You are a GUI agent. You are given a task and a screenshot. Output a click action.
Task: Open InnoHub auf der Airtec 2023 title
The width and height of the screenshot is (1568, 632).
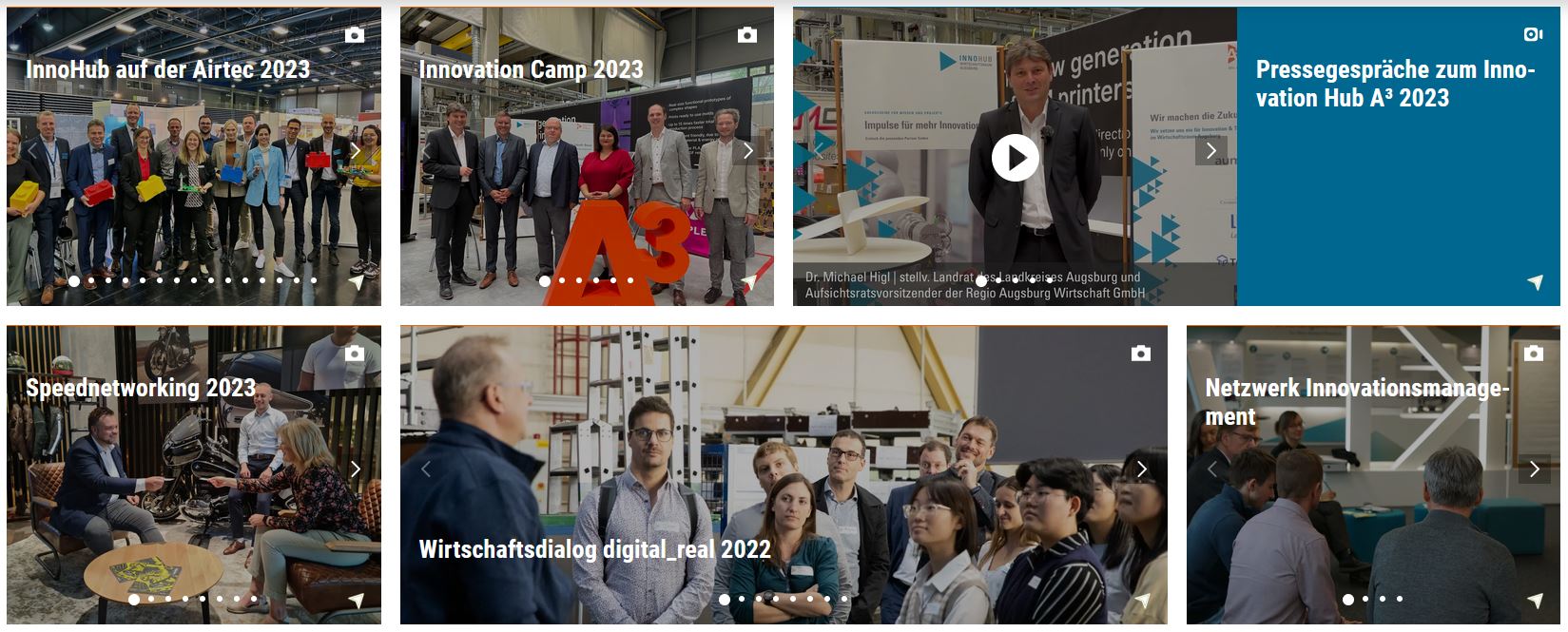click(168, 69)
